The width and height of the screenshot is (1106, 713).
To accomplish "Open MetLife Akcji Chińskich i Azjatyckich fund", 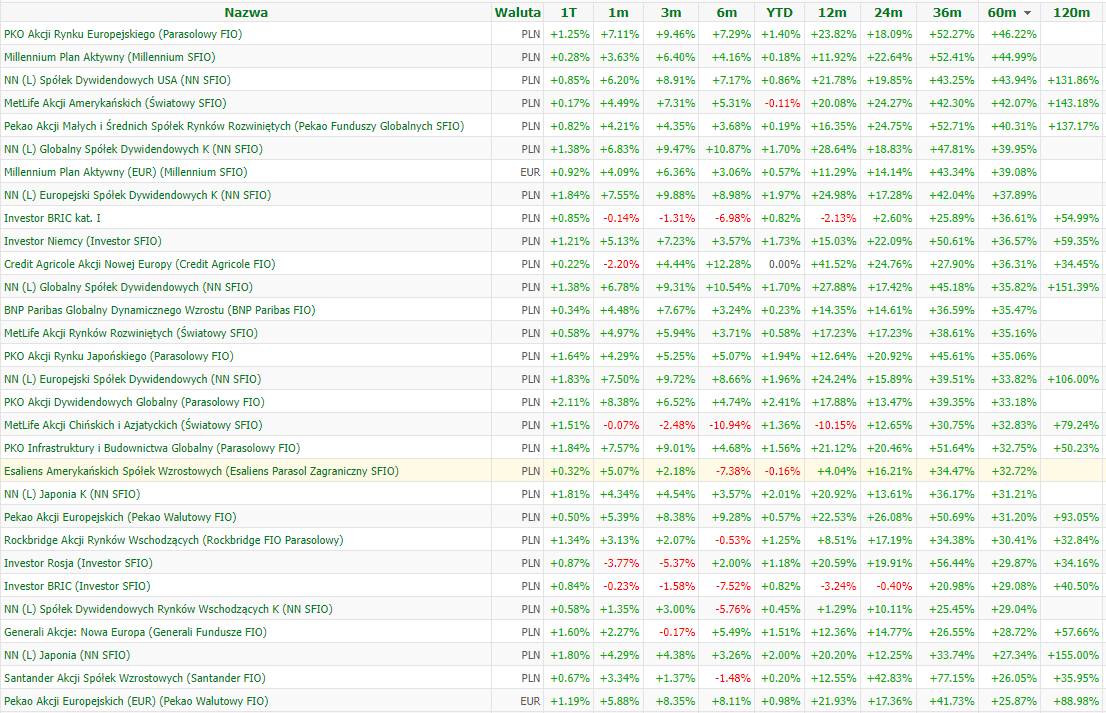I will tap(133, 425).
